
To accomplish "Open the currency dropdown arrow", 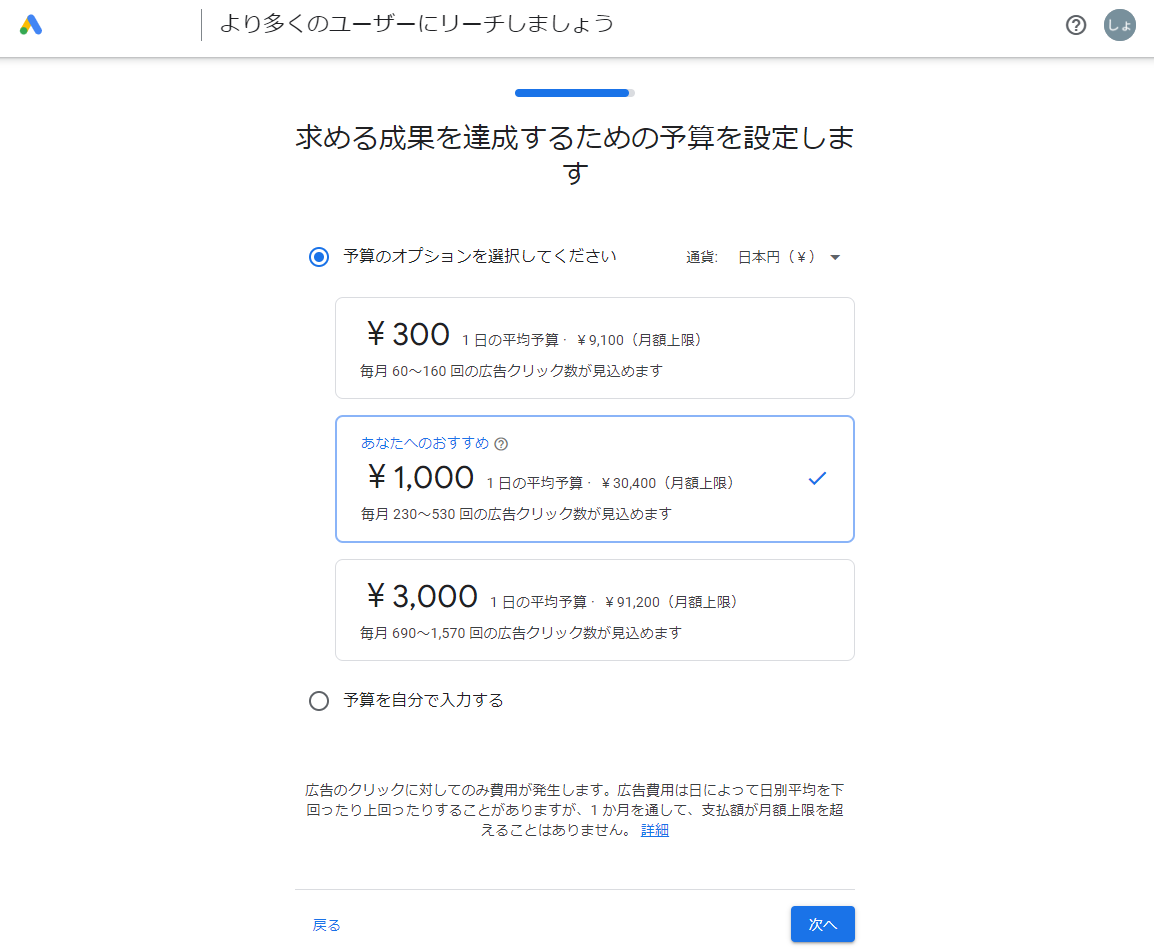I will coord(835,258).
